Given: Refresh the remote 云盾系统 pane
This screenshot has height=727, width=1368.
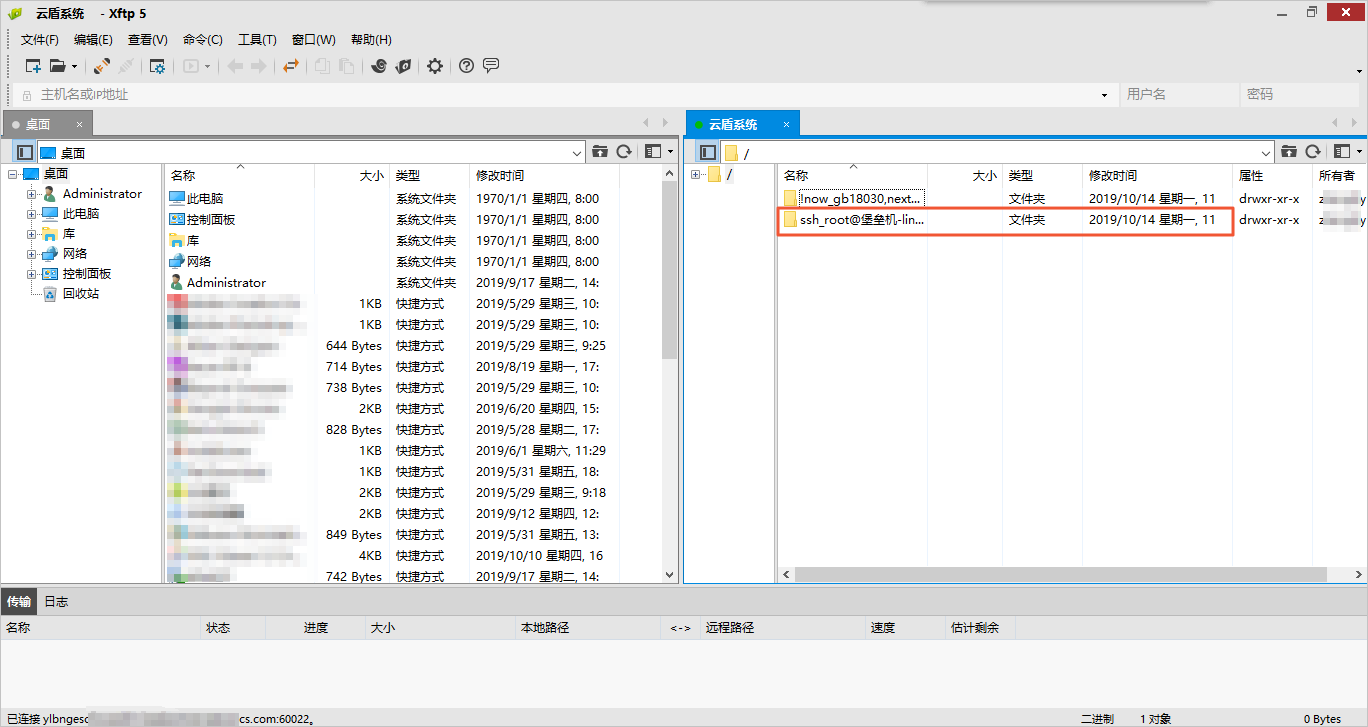Looking at the screenshot, I should coord(1313,152).
